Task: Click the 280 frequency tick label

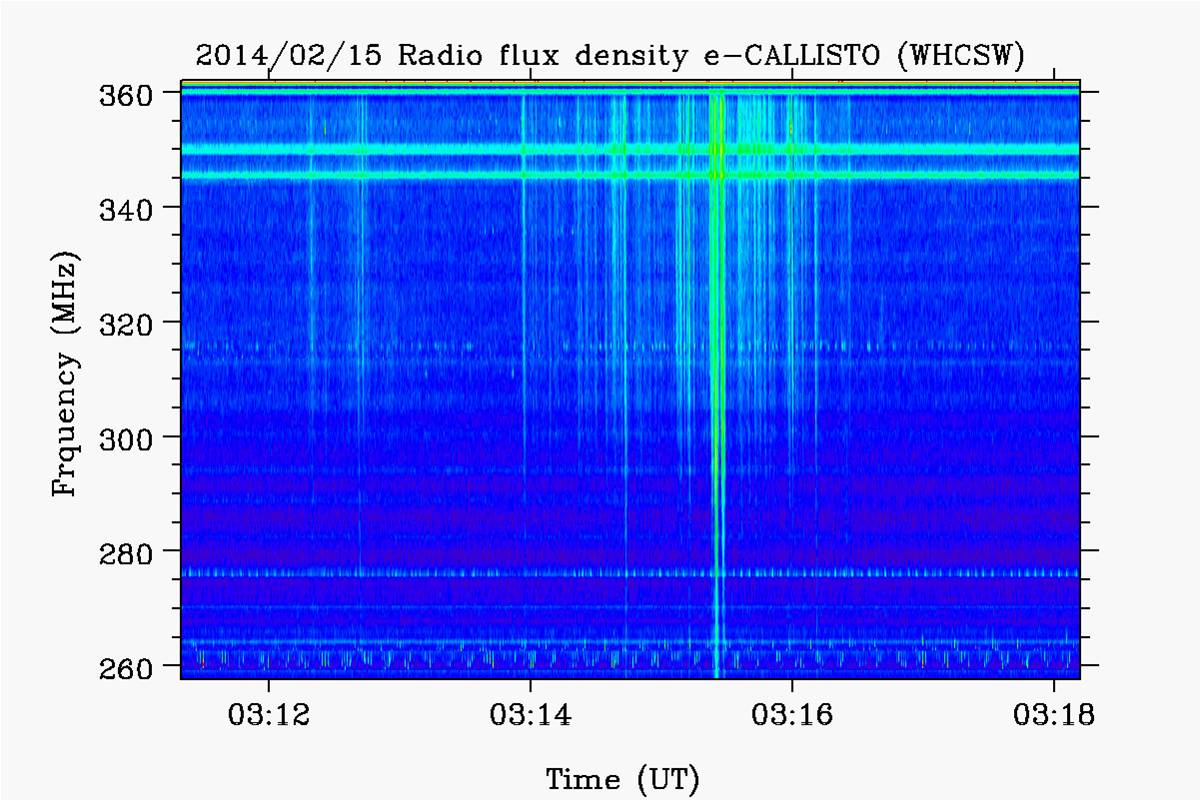Action: click(x=125, y=552)
